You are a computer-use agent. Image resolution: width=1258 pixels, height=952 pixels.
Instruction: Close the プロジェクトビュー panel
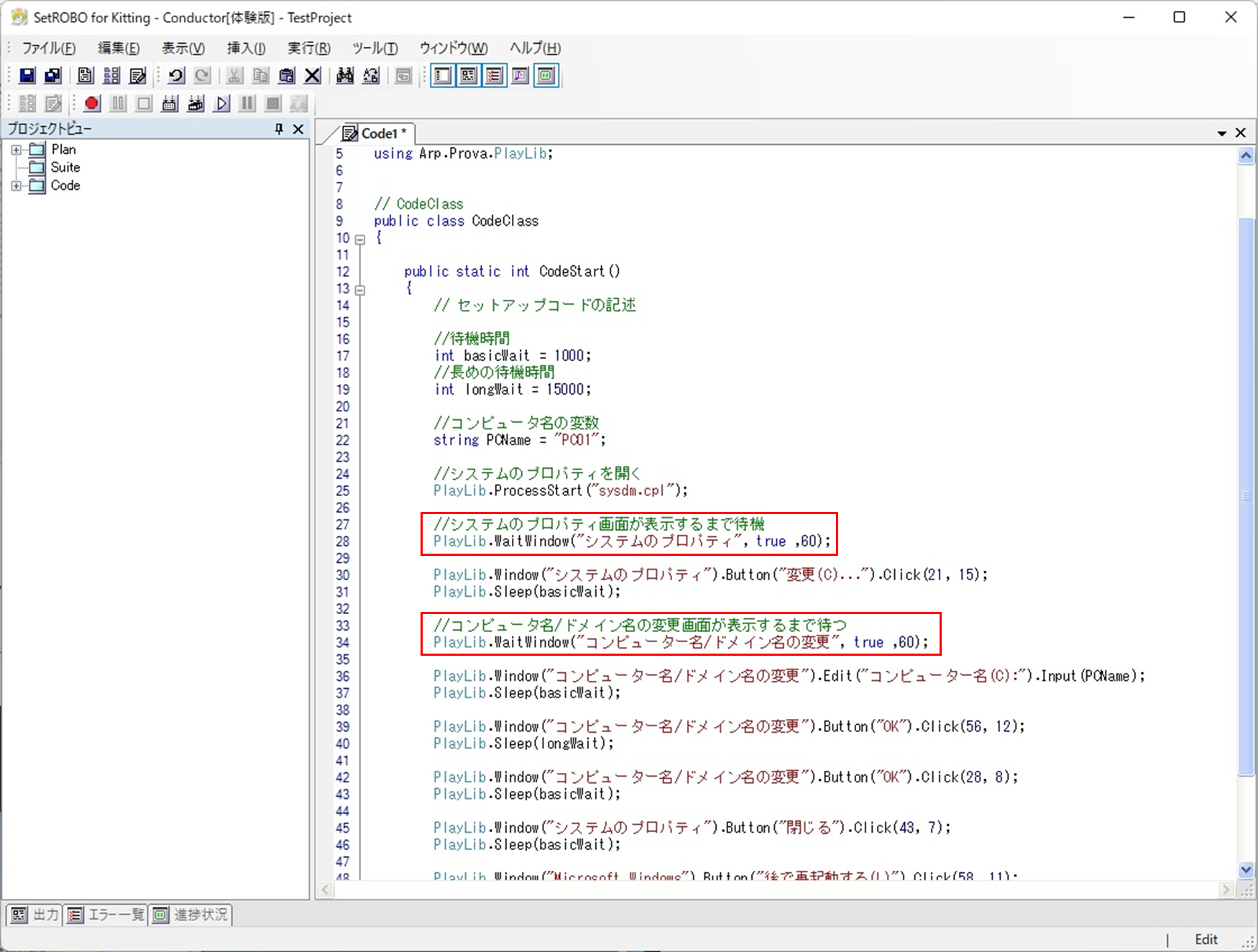(298, 129)
